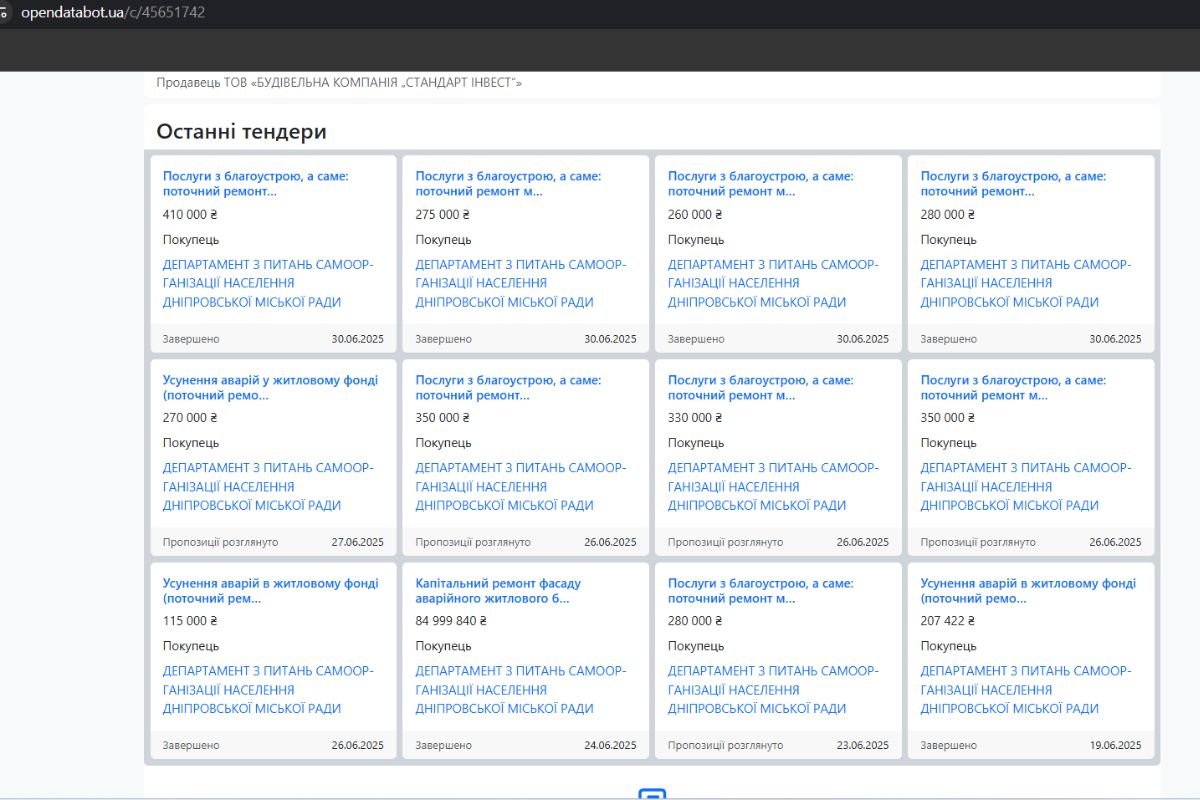The width and height of the screenshot is (1200, 800).
Task: Open buyer department in 270 000 ₴ card
Action: [268, 486]
